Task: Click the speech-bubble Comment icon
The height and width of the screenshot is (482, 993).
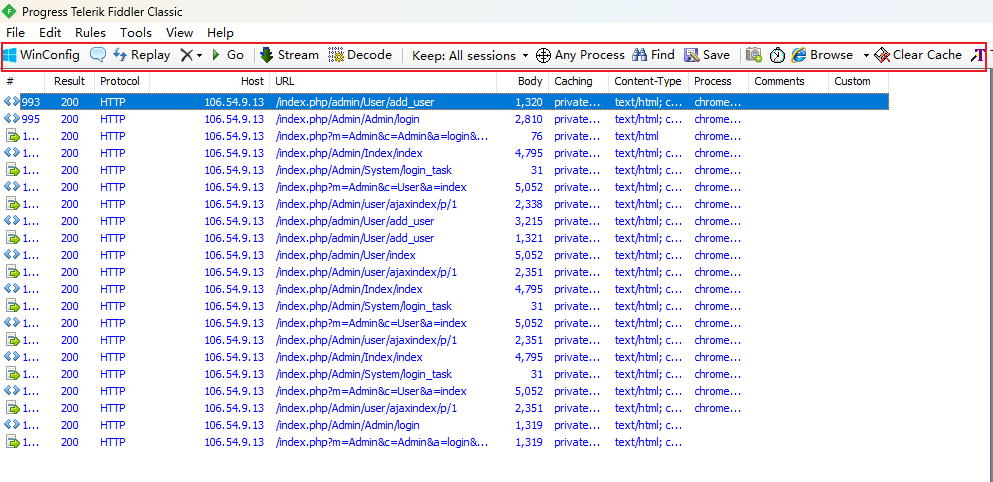Action: pyautogui.click(x=98, y=55)
